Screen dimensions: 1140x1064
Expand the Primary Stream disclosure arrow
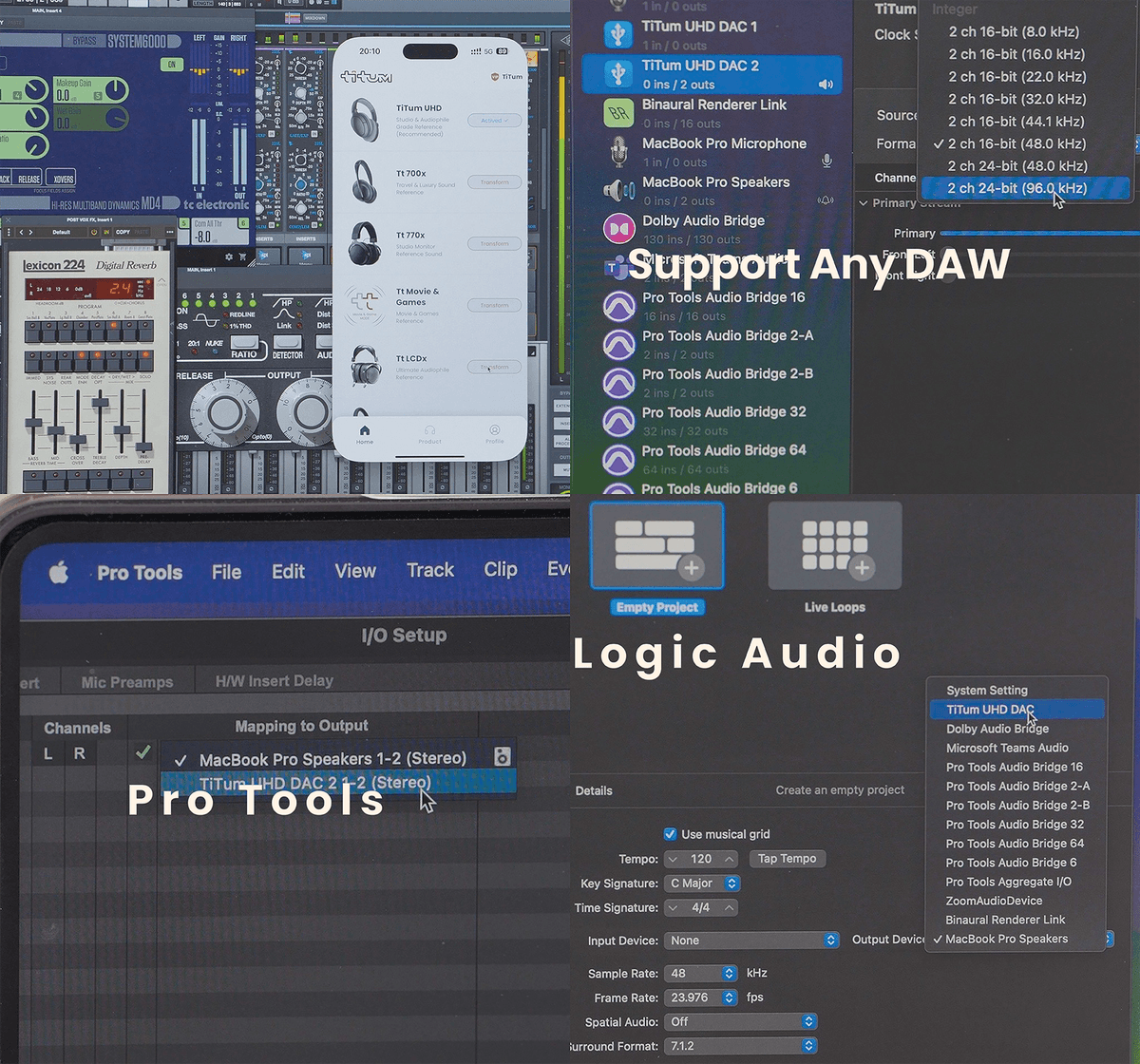(863, 203)
